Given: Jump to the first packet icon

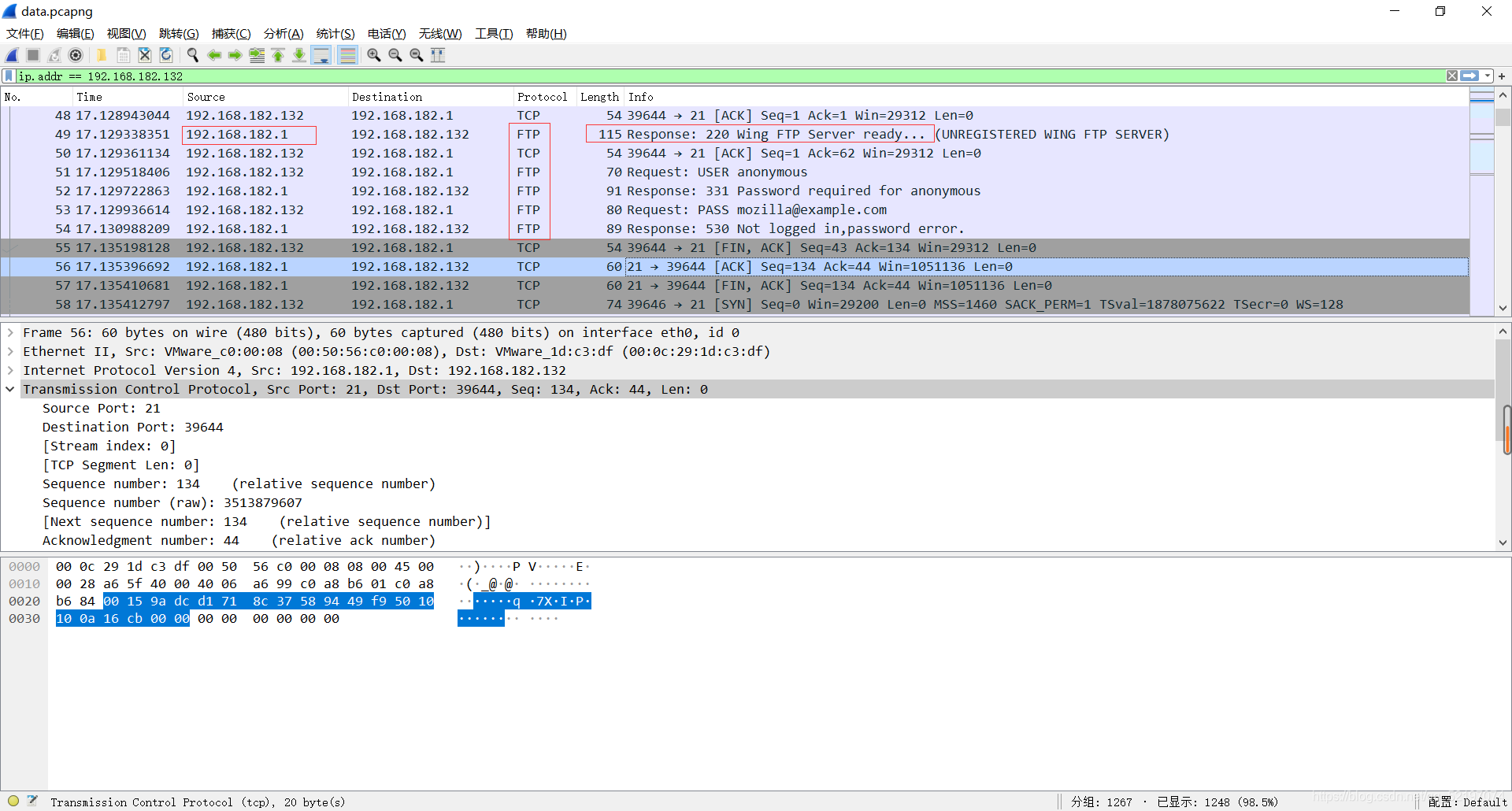Looking at the screenshot, I should [278, 55].
